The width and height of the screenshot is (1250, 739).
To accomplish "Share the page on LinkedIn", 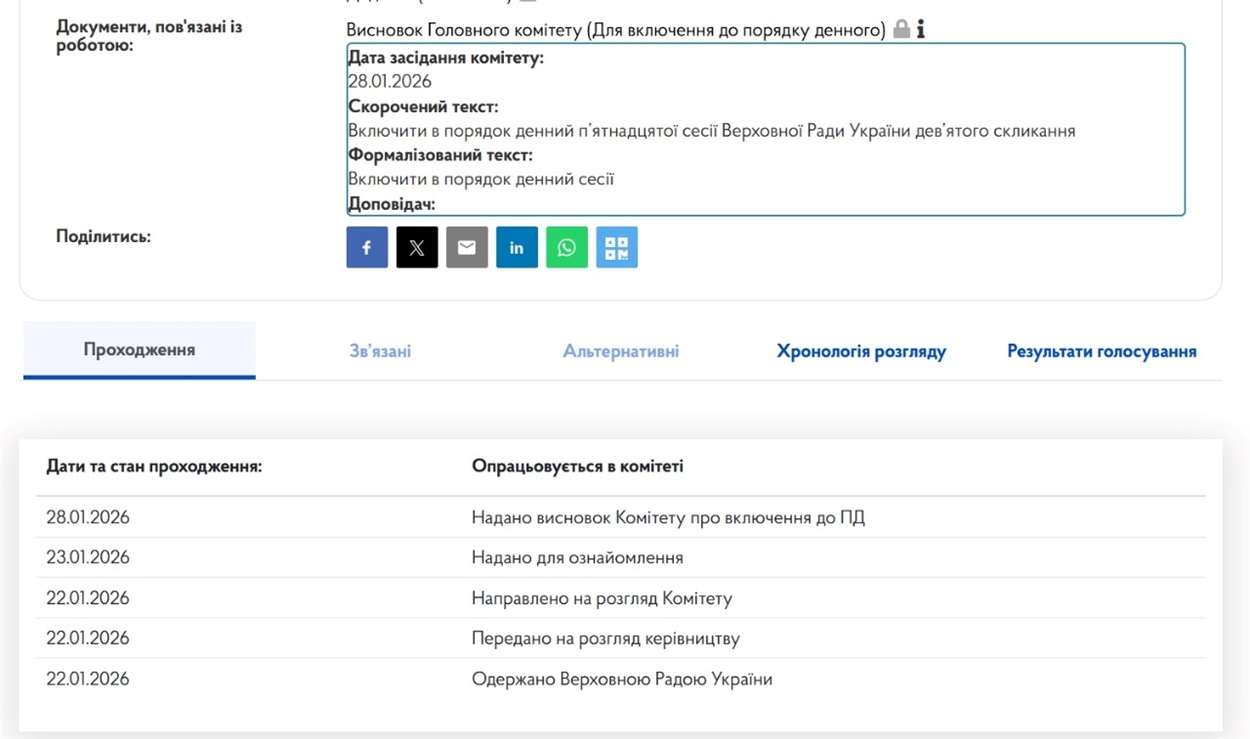I will 517,248.
